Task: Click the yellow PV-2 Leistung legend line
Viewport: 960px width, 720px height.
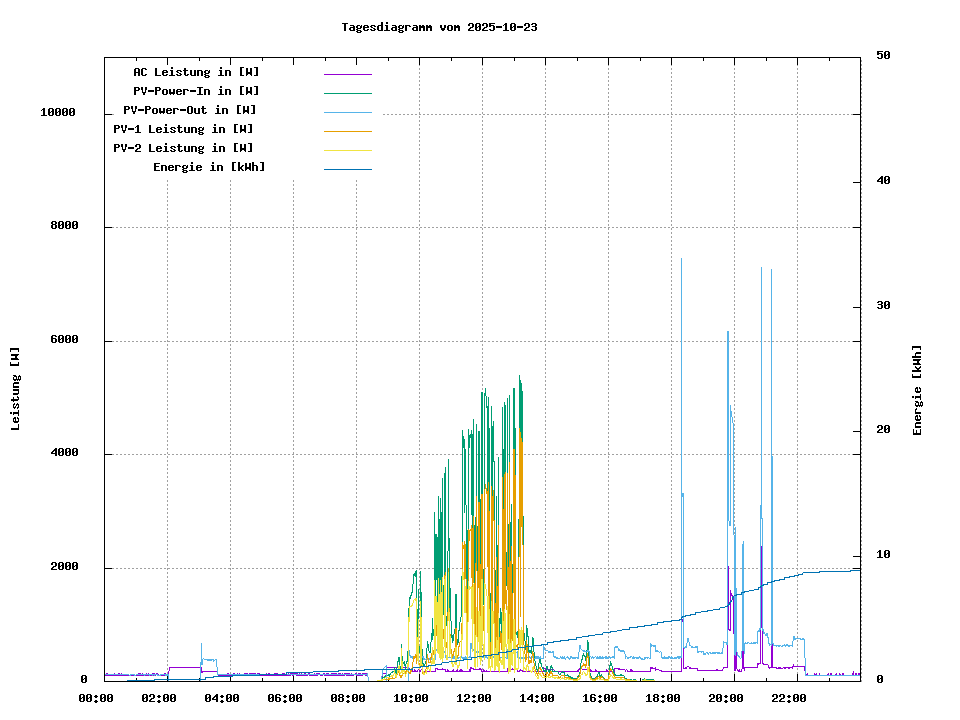Action: [347, 150]
